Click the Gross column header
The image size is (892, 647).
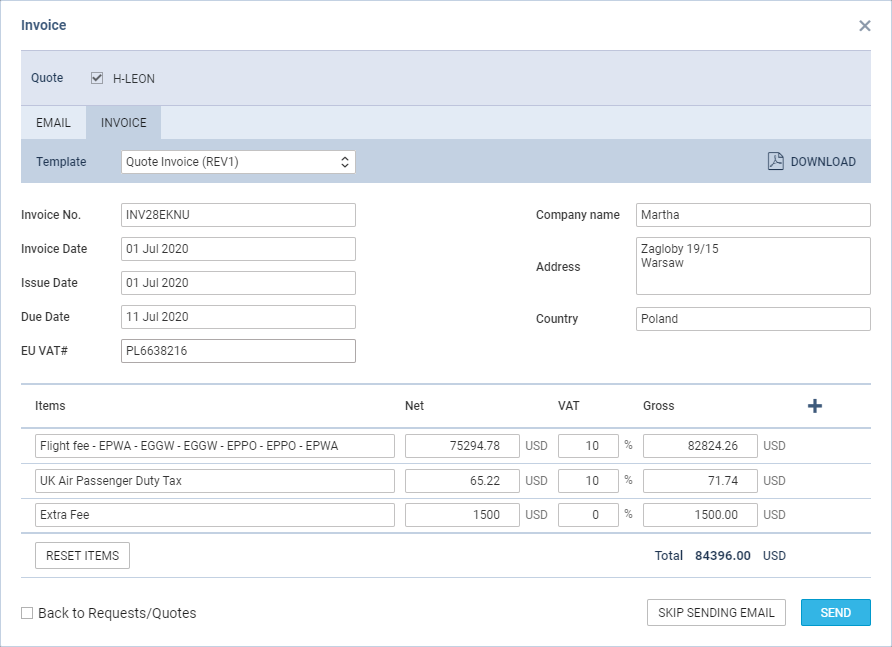659,406
